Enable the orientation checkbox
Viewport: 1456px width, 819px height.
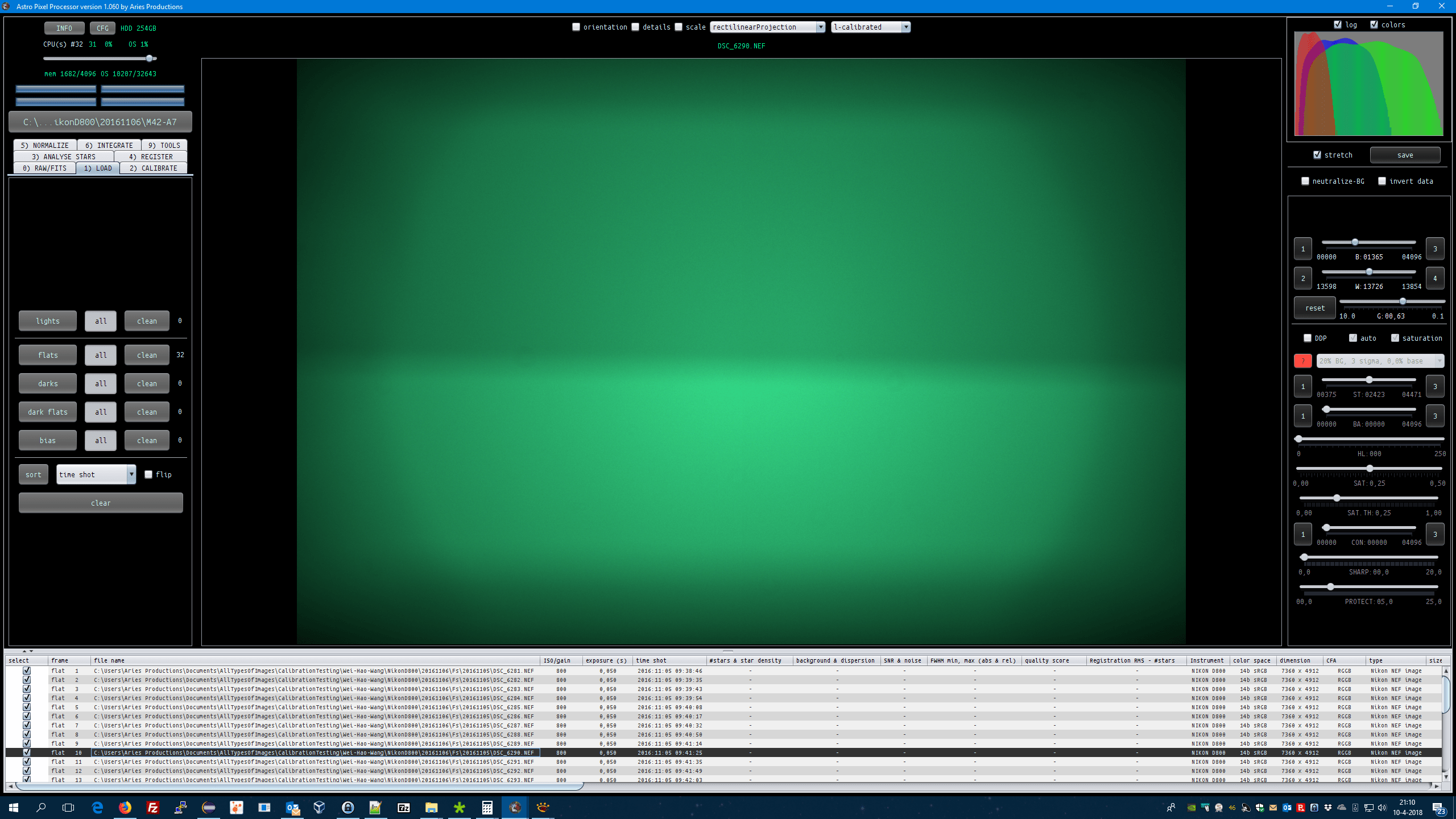click(x=576, y=27)
